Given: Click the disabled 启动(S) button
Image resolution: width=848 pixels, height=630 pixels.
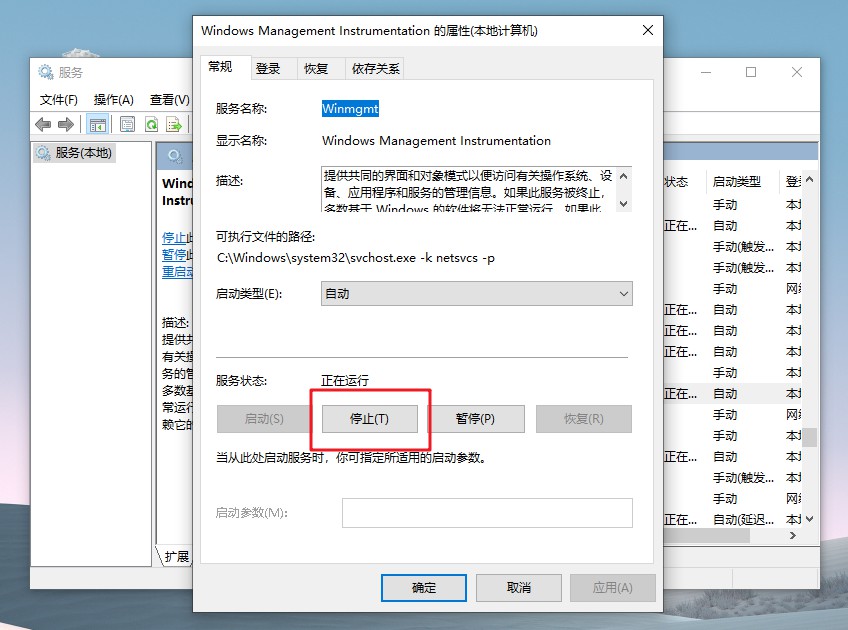Looking at the screenshot, I should (263, 419).
